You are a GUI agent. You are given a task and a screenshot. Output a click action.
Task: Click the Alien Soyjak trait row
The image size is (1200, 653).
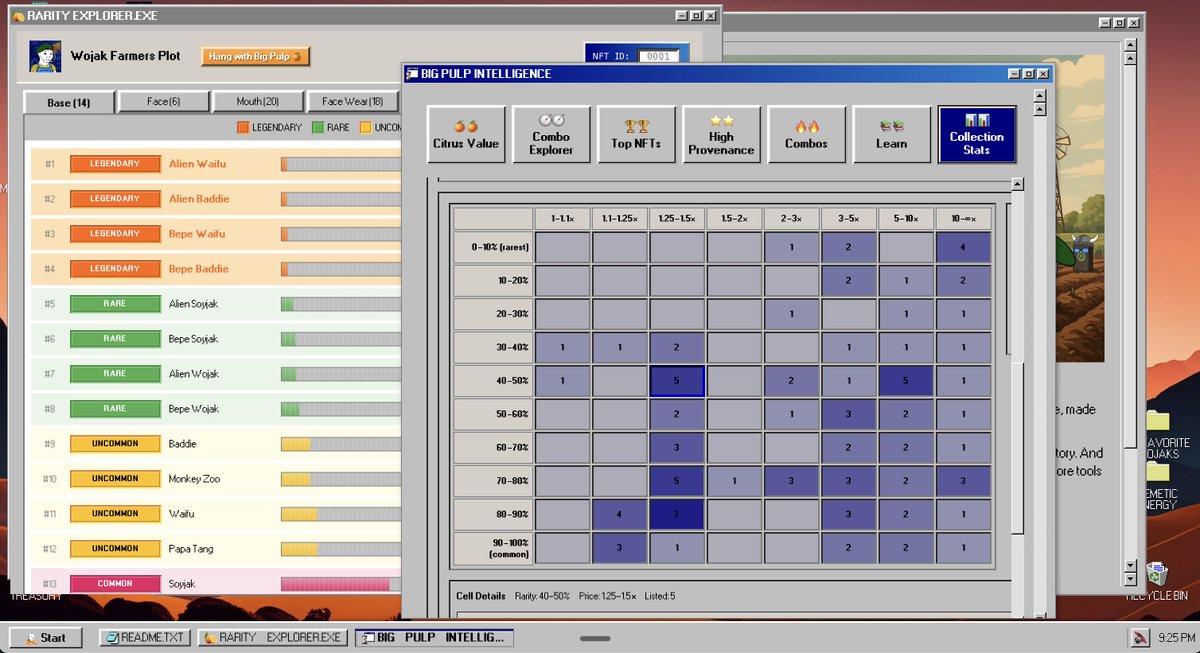[x=215, y=304]
